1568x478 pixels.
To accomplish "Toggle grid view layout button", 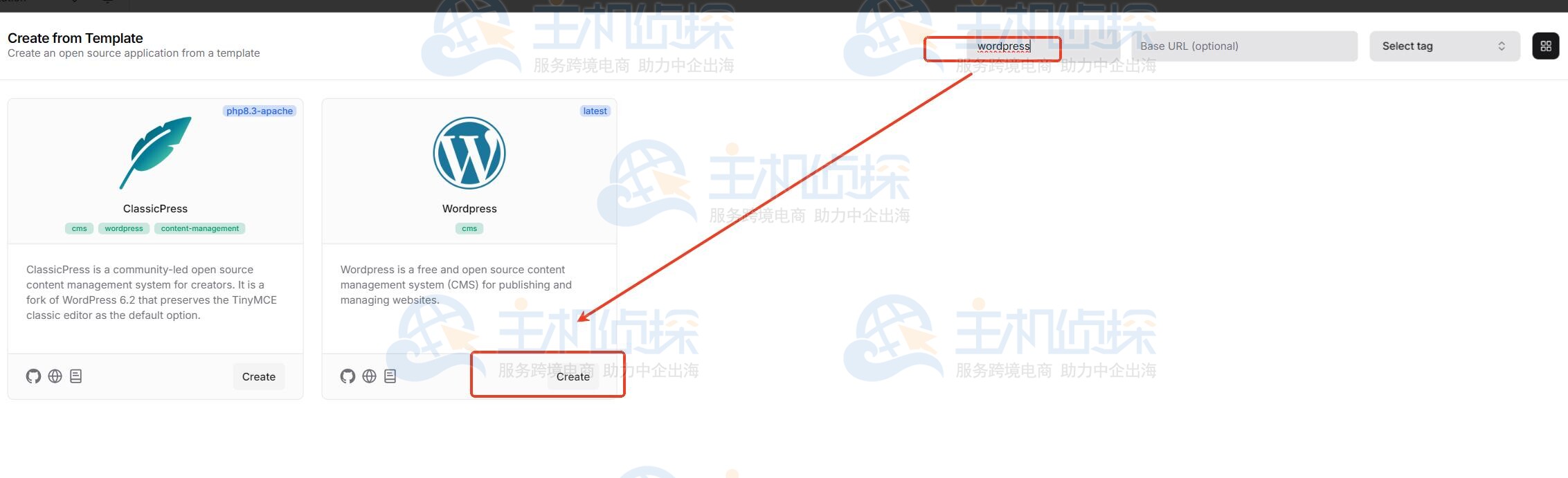I will click(x=1545, y=46).
